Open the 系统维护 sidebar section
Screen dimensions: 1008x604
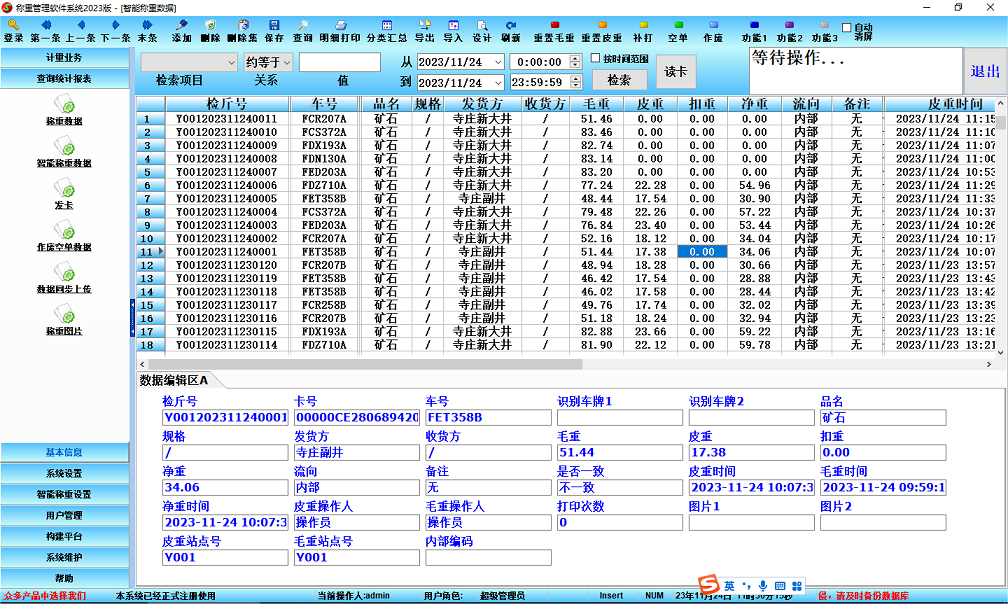click(x=64, y=558)
